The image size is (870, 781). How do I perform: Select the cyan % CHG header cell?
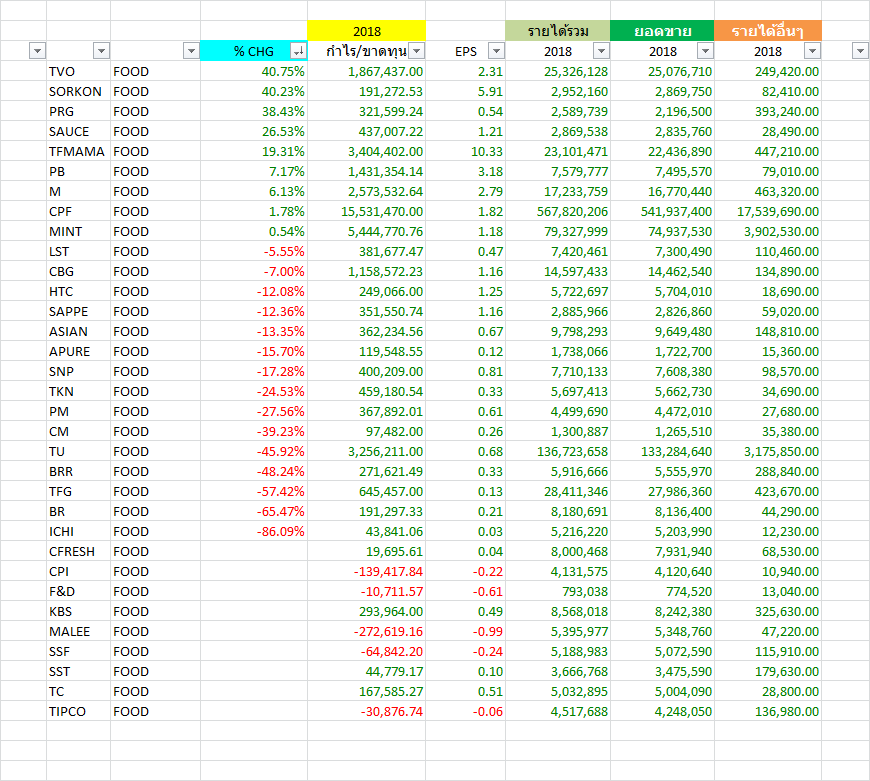point(254,51)
